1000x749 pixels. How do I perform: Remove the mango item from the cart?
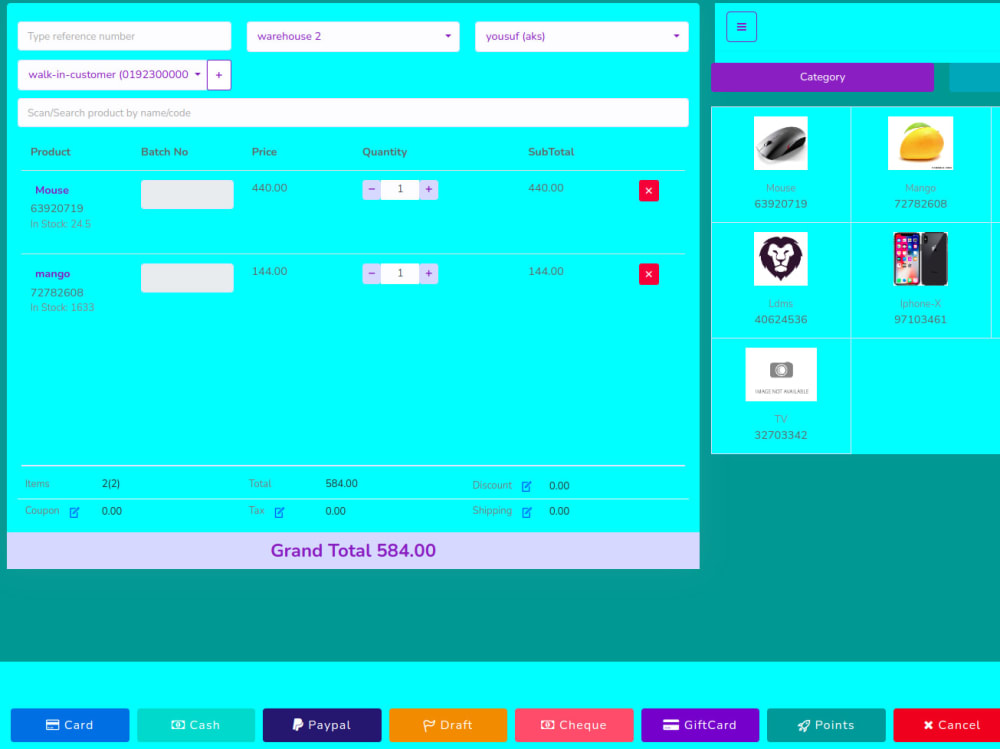point(649,274)
